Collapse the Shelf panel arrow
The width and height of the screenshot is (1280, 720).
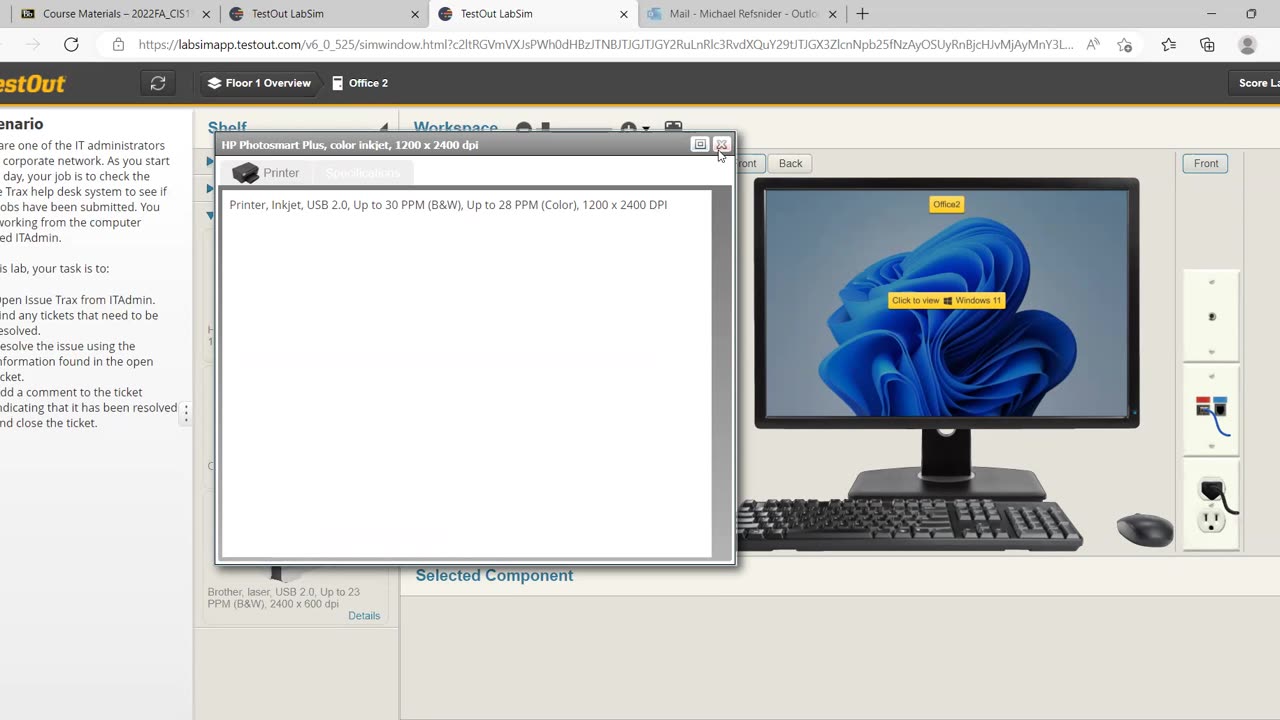click(x=383, y=128)
